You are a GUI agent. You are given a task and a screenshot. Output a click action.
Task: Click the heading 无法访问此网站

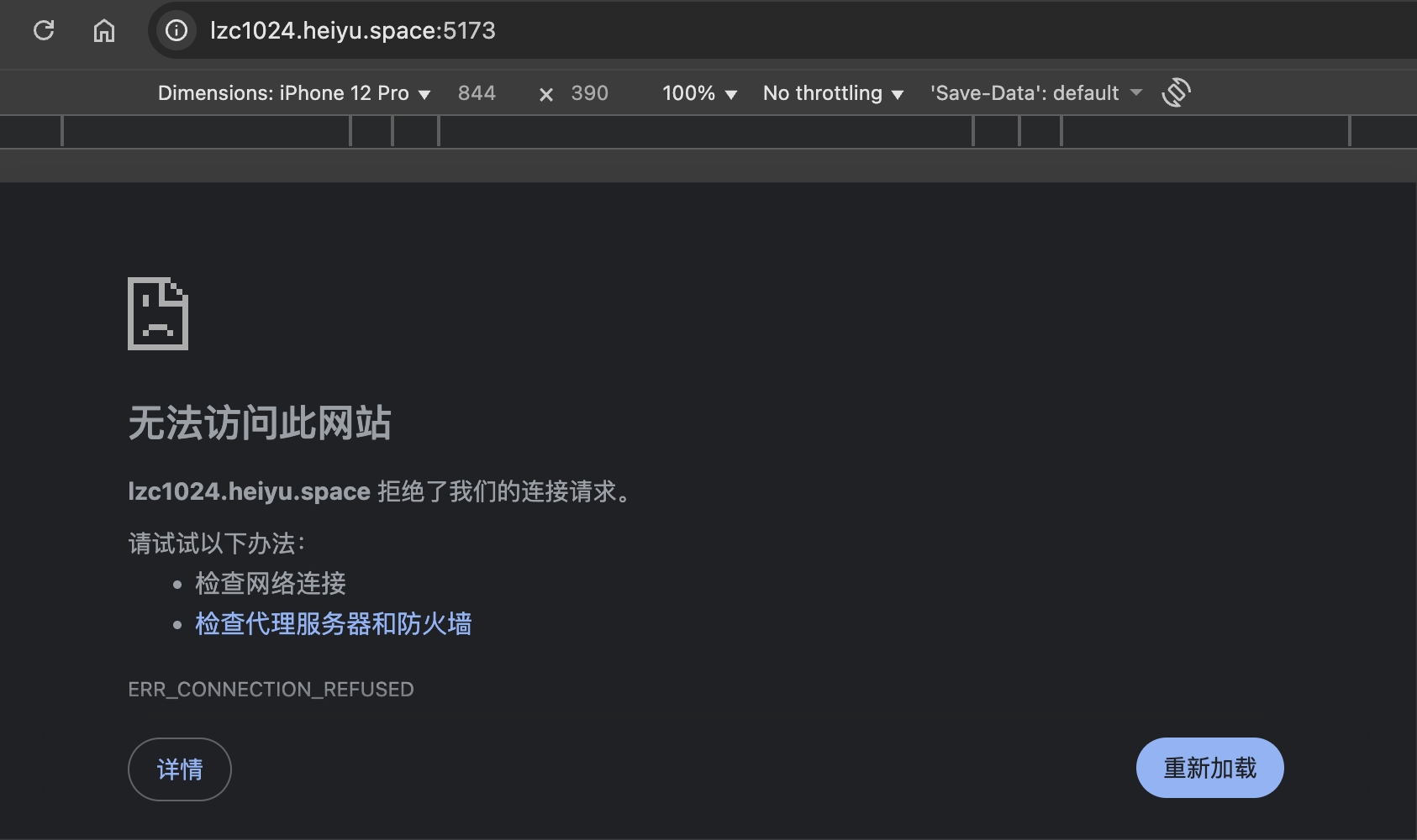click(x=260, y=423)
